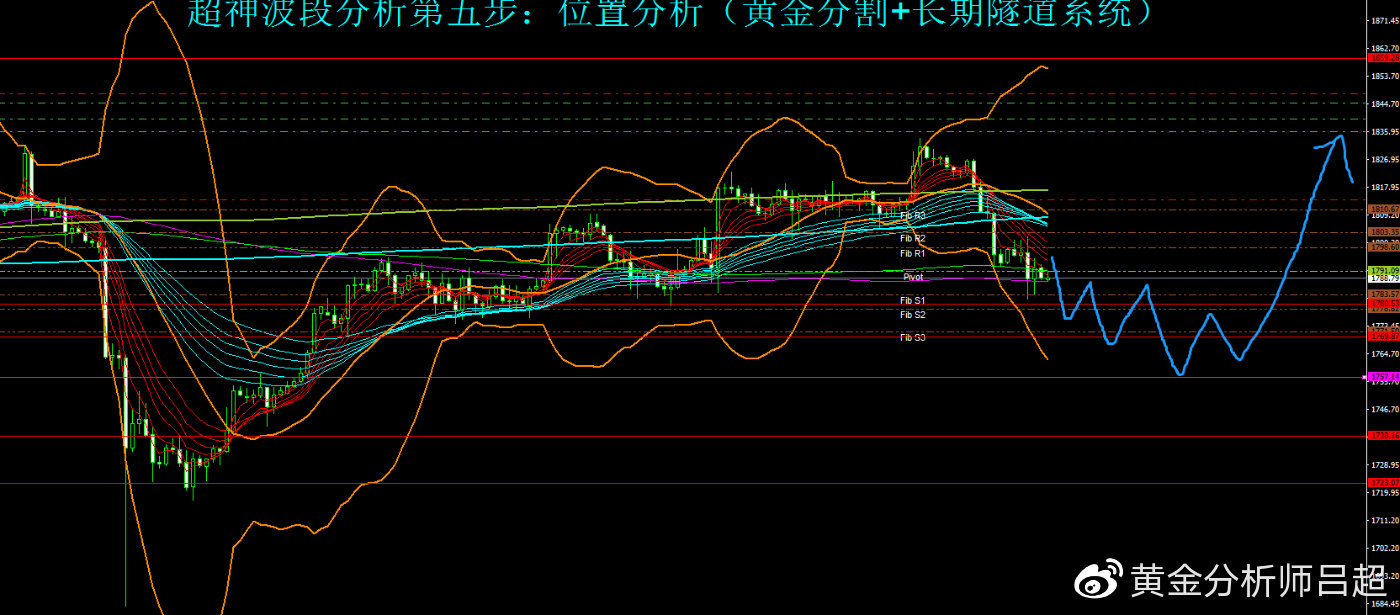Click the Fib R3 level label

pos(912,215)
